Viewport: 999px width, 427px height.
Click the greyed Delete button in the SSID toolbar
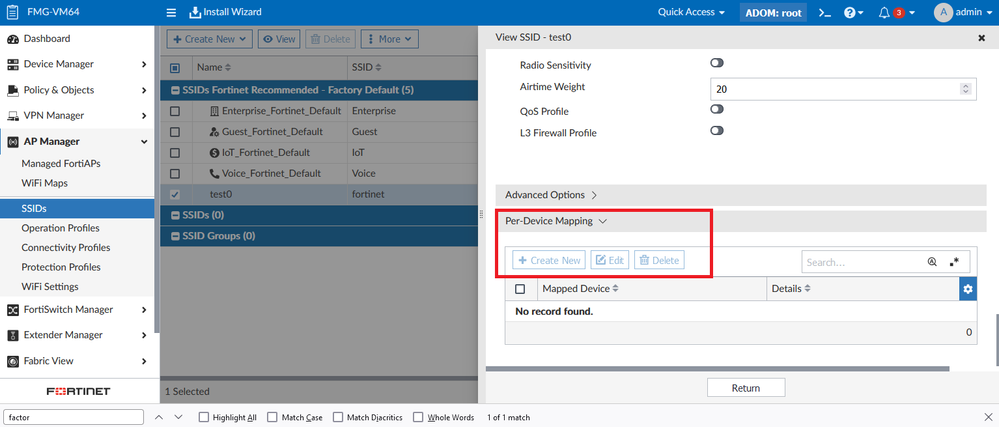click(x=330, y=39)
